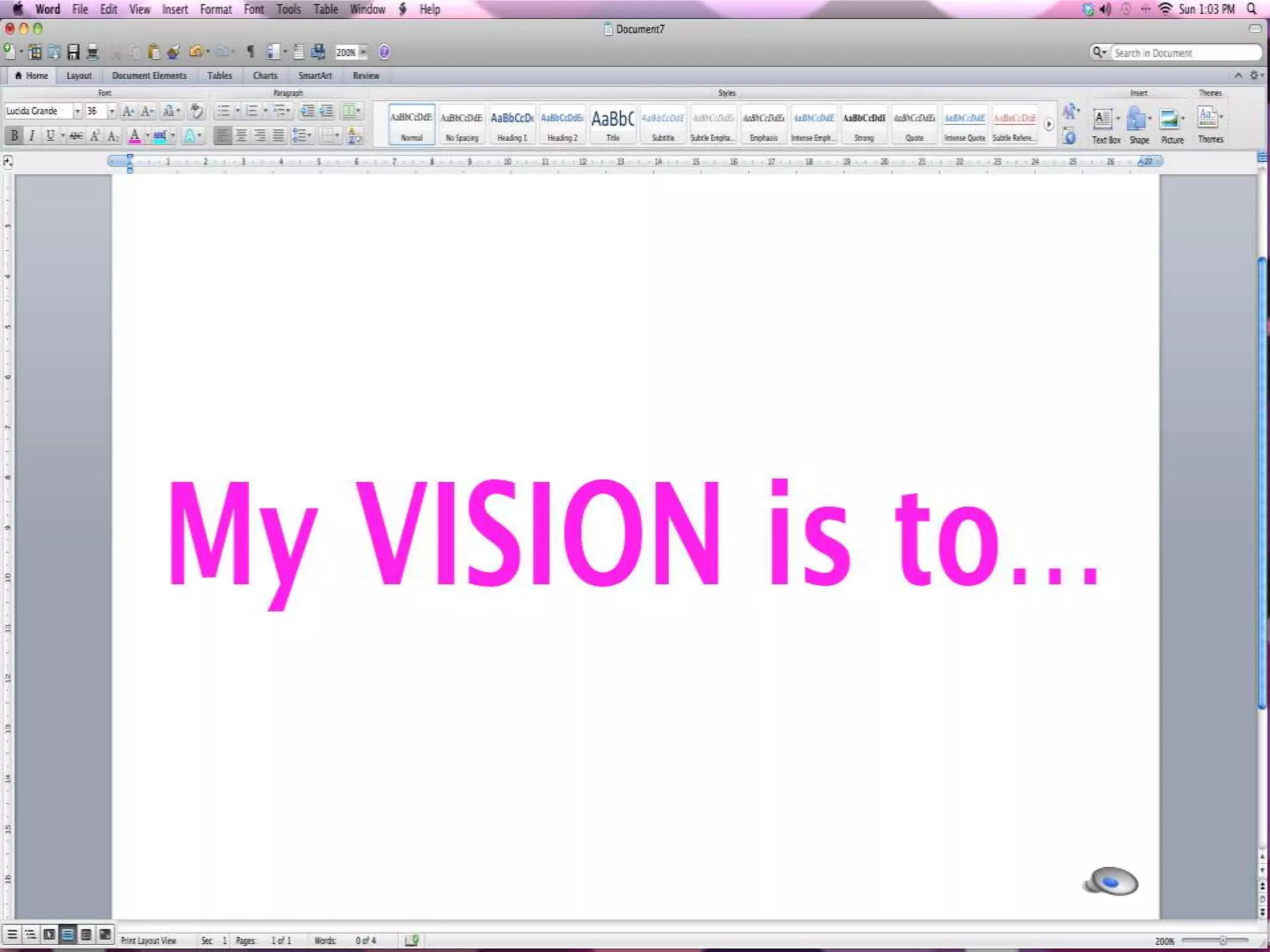
Task: Click the Format Painter brush icon
Action: [174, 52]
